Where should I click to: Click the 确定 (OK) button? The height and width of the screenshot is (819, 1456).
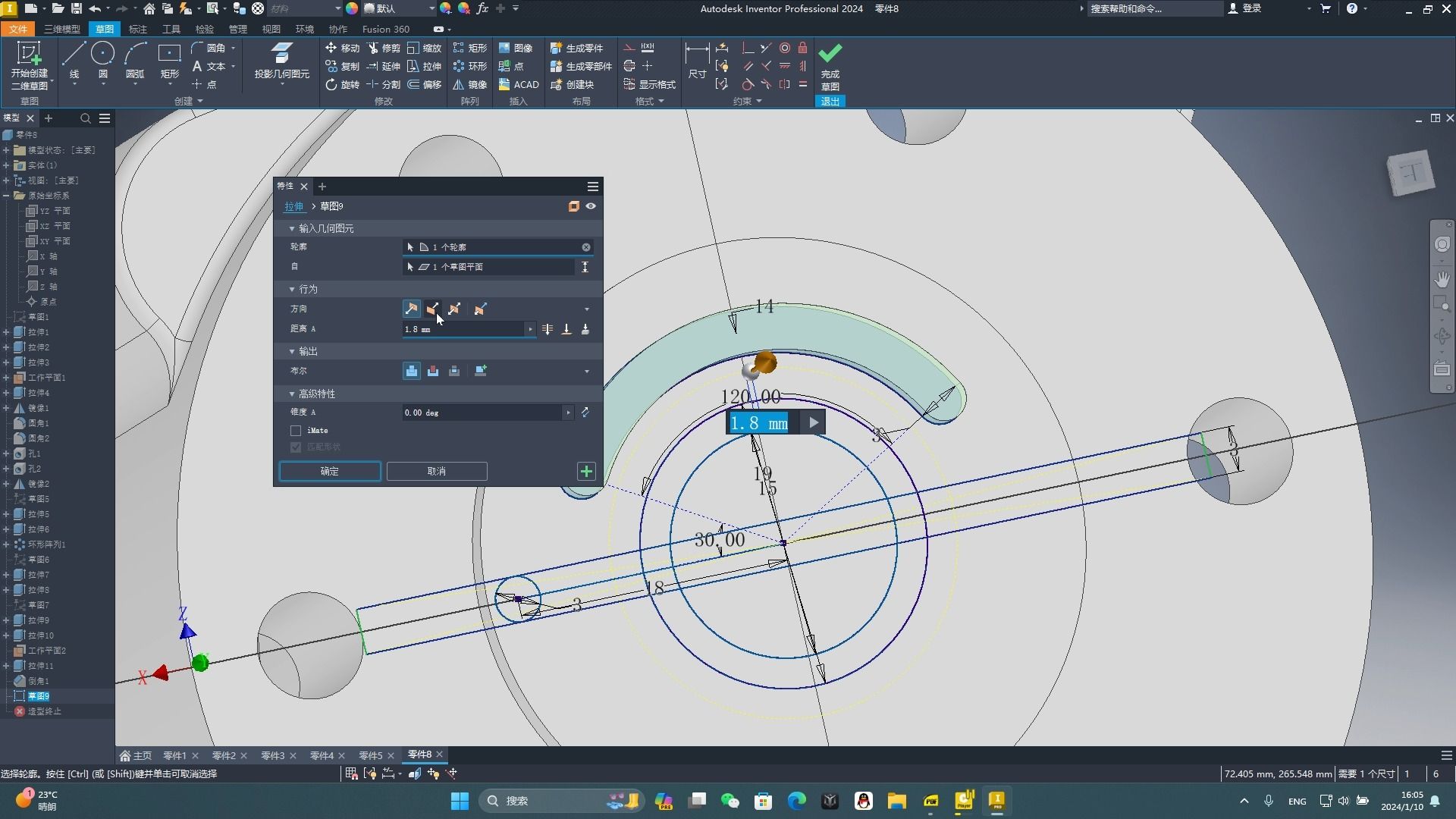coord(330,471)
